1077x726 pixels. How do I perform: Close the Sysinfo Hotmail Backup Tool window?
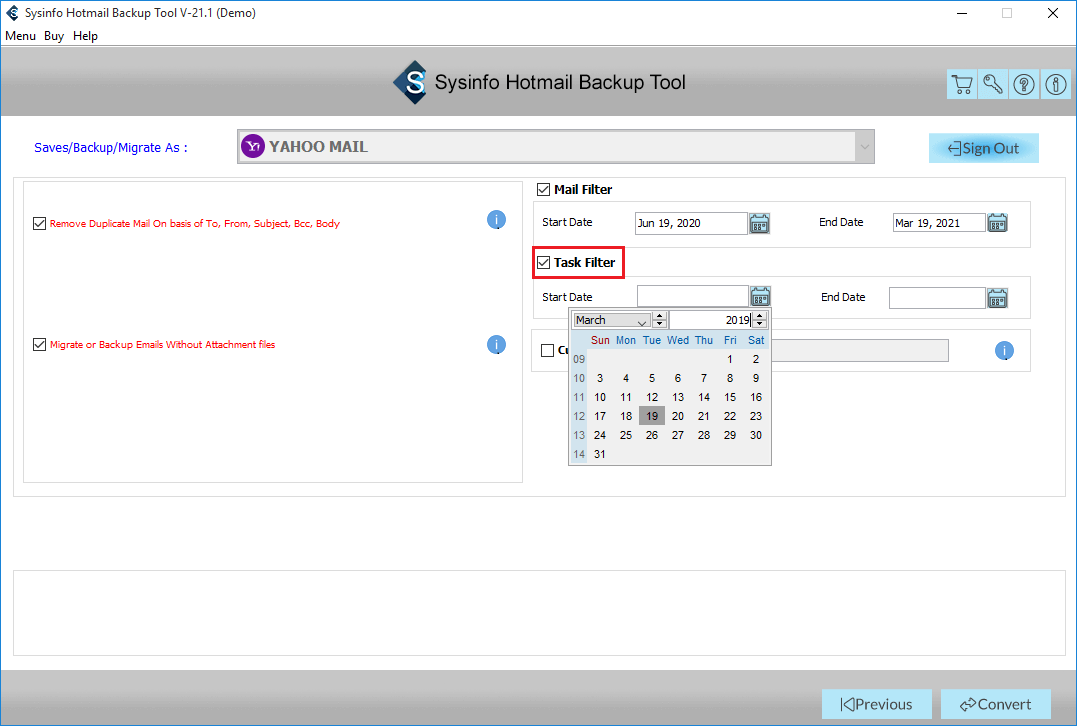click(1052, 13)
